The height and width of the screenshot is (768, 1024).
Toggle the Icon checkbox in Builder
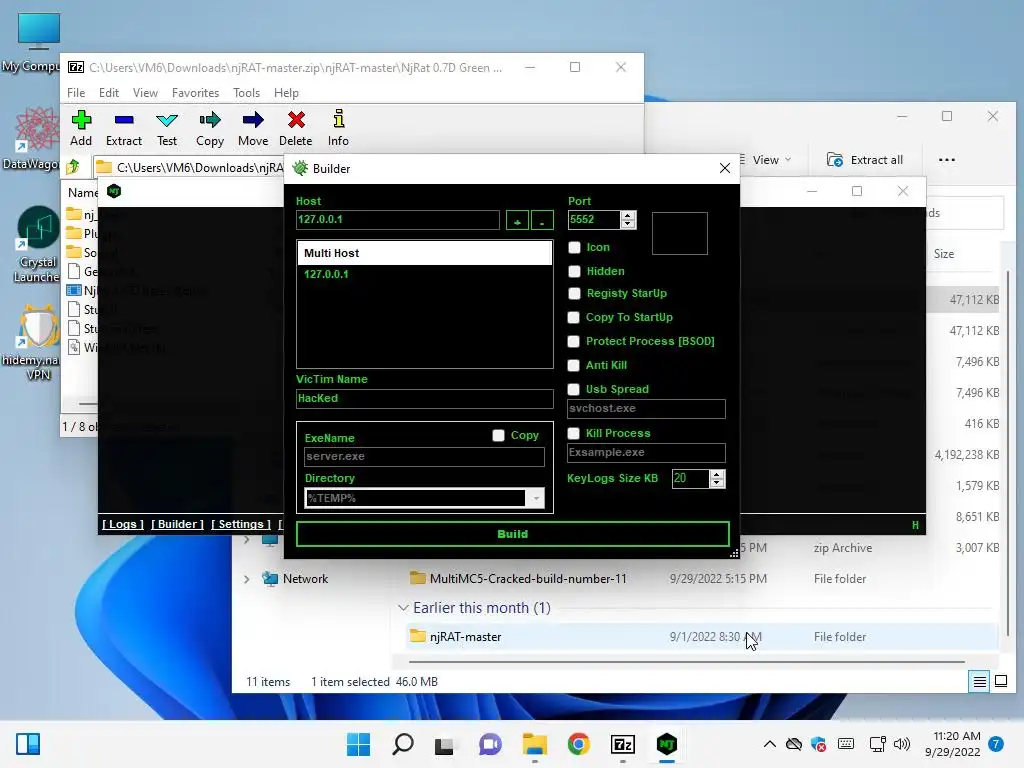pos(574,248)
